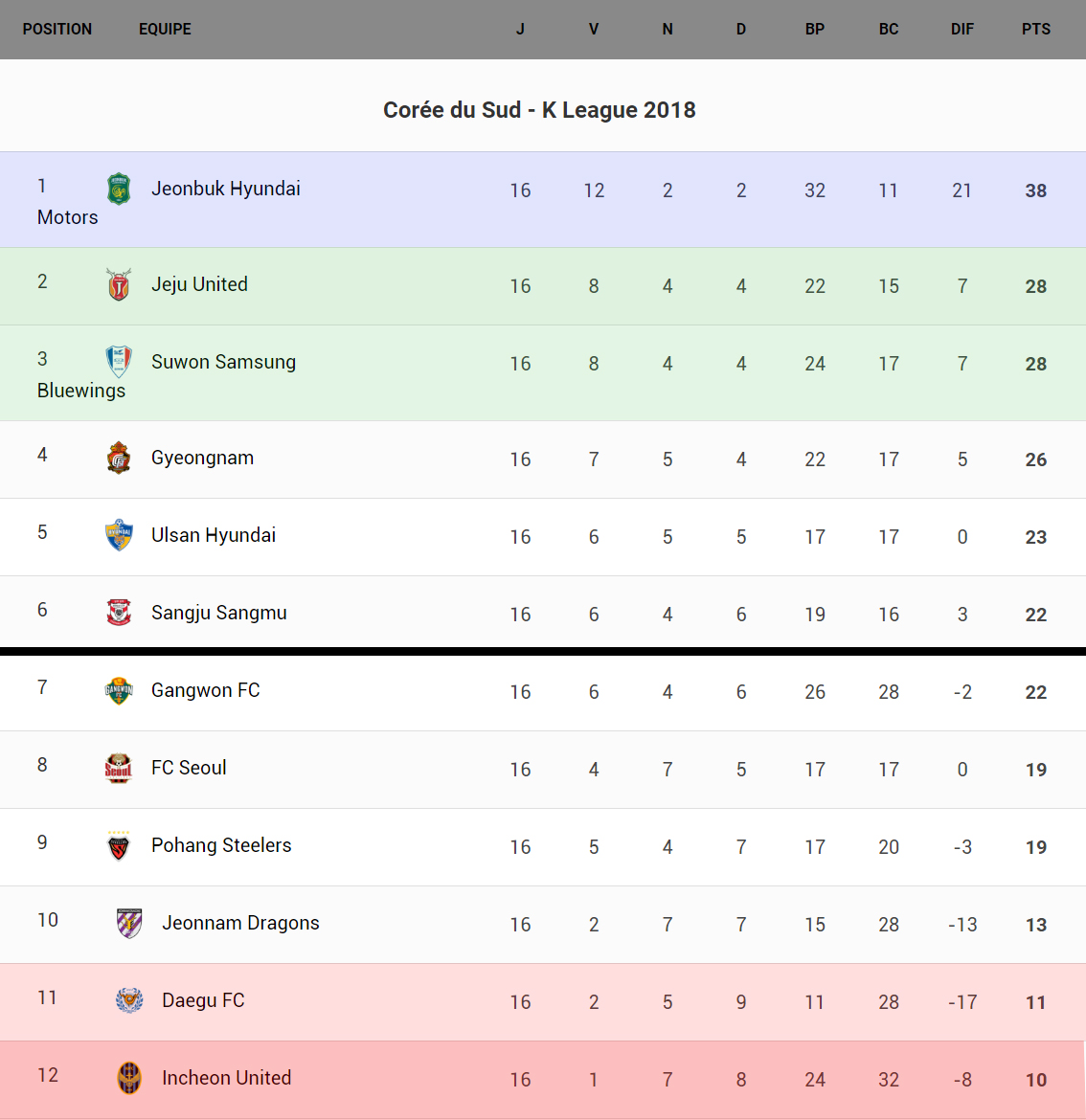Viewport: 1086px width, 1120px height.
Task: Open the Suwon Samsung Bluewings crest
Action: coord(119,362)
